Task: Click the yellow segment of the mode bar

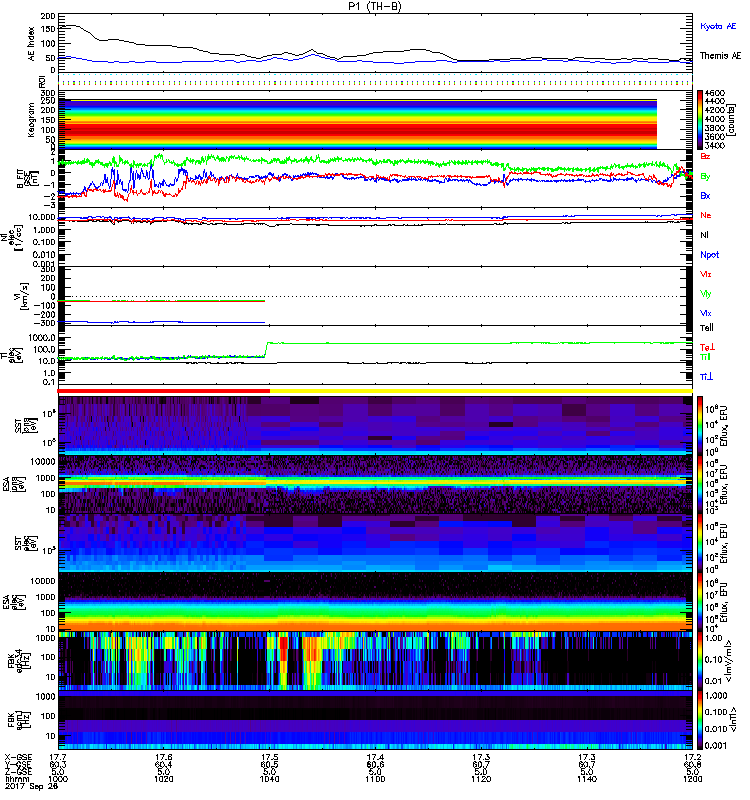Action: point(480,391)
